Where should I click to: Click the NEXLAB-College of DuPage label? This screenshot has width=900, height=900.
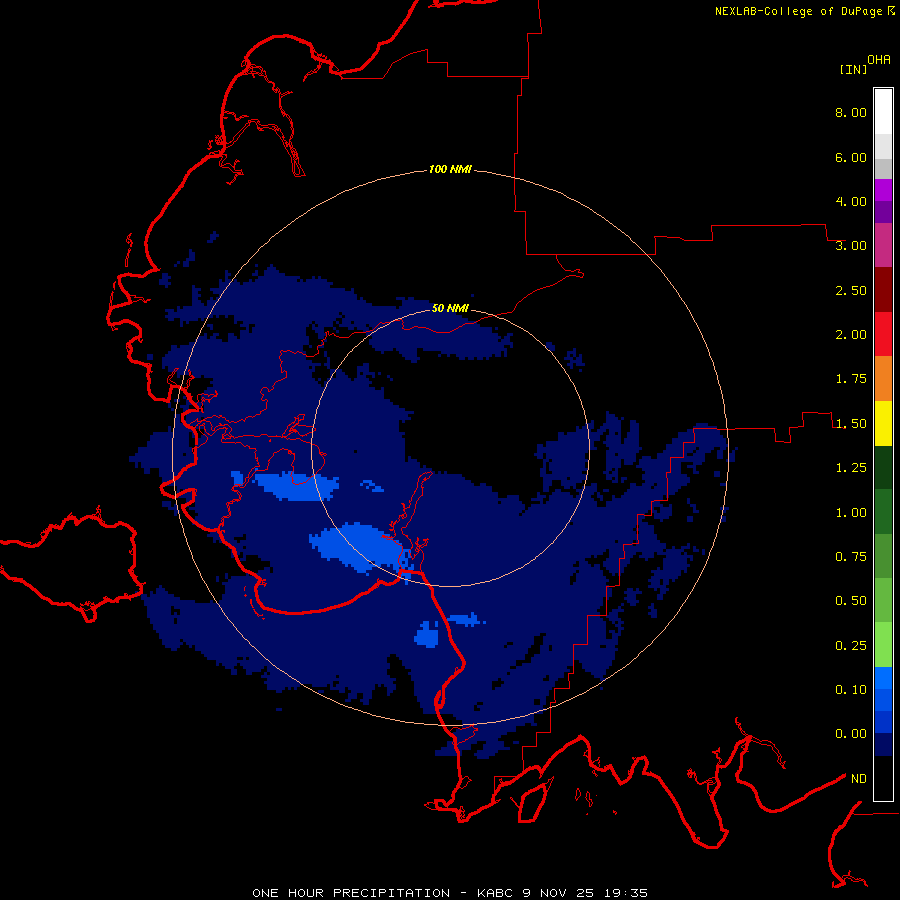click(798, 11)
